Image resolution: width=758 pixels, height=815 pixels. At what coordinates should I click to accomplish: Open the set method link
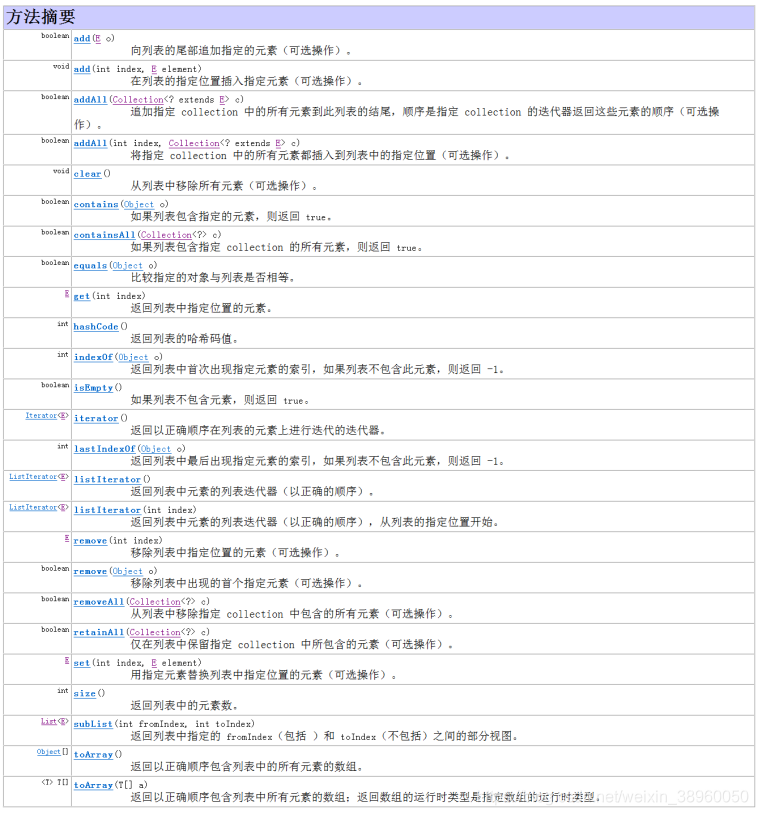click(82, 663)
